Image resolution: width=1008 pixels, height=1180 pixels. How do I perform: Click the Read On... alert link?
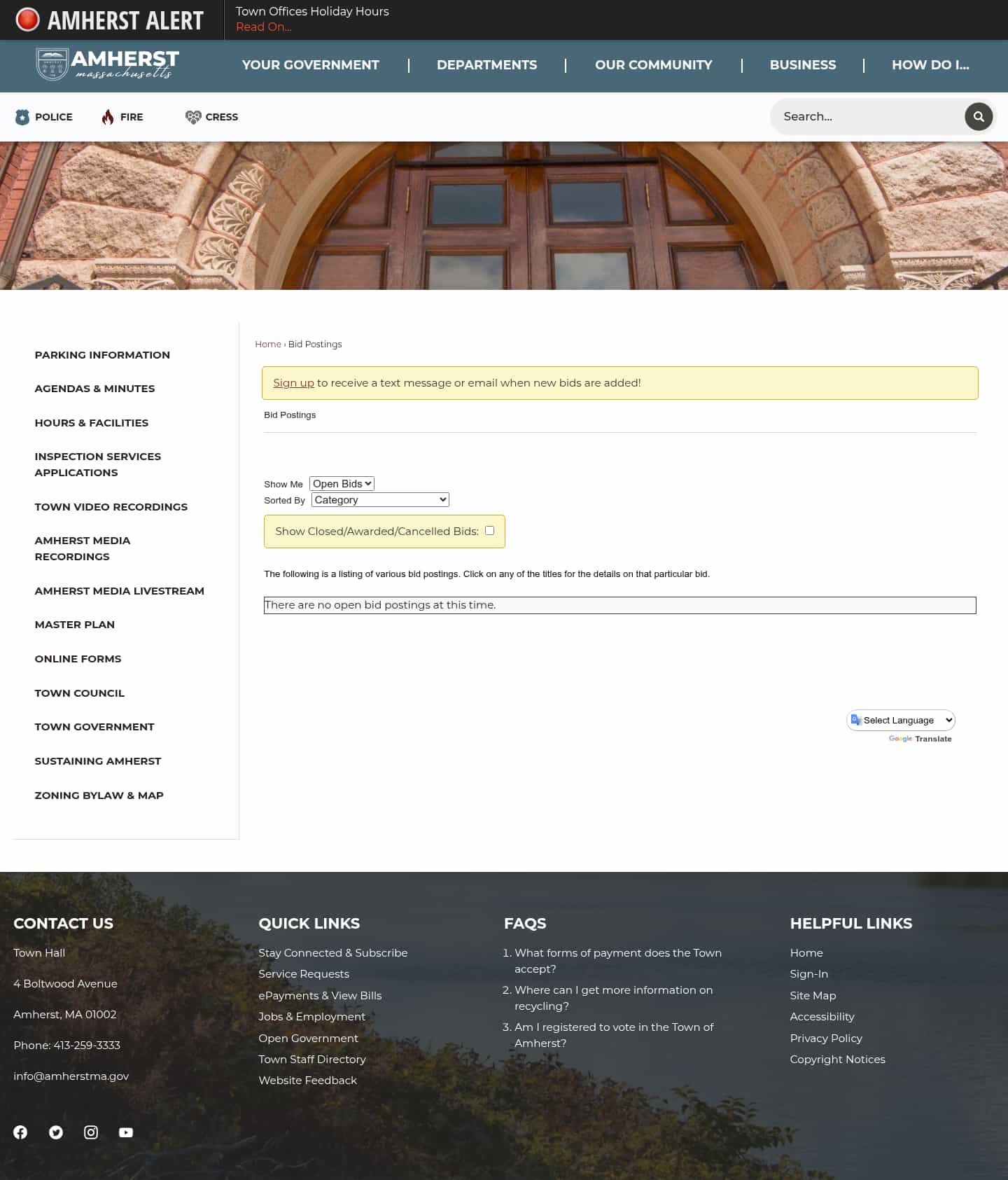(x=264, y=27)
